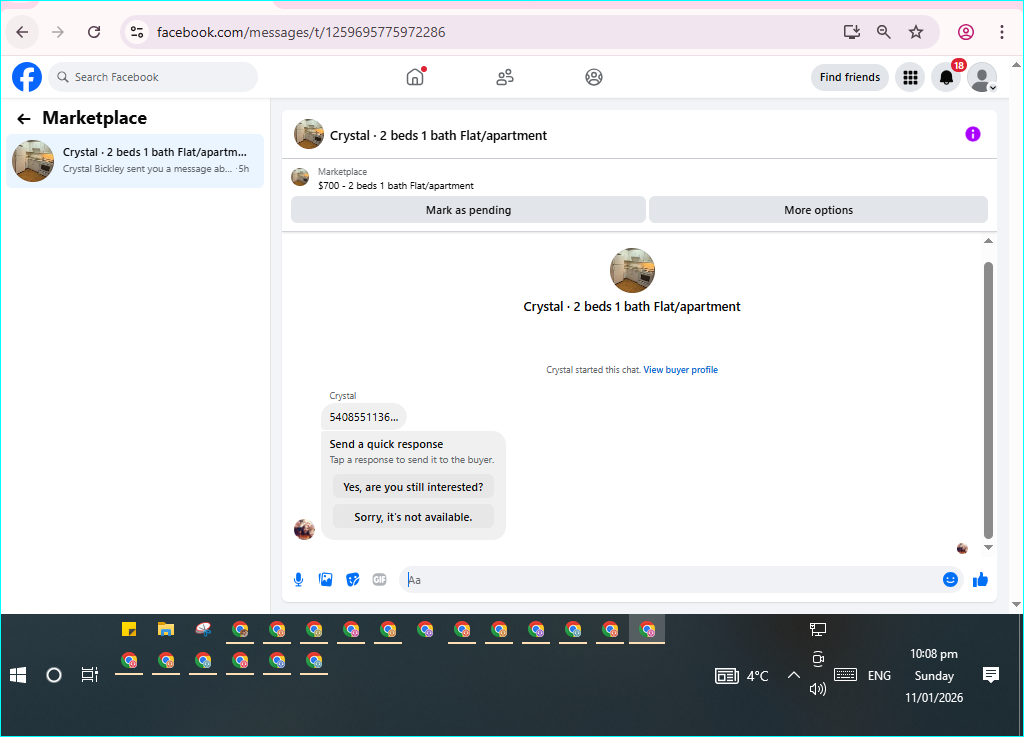Screen dimensions: 1024x737
Task: Switch ENG input language indicator
Action: tap(879, 676)
